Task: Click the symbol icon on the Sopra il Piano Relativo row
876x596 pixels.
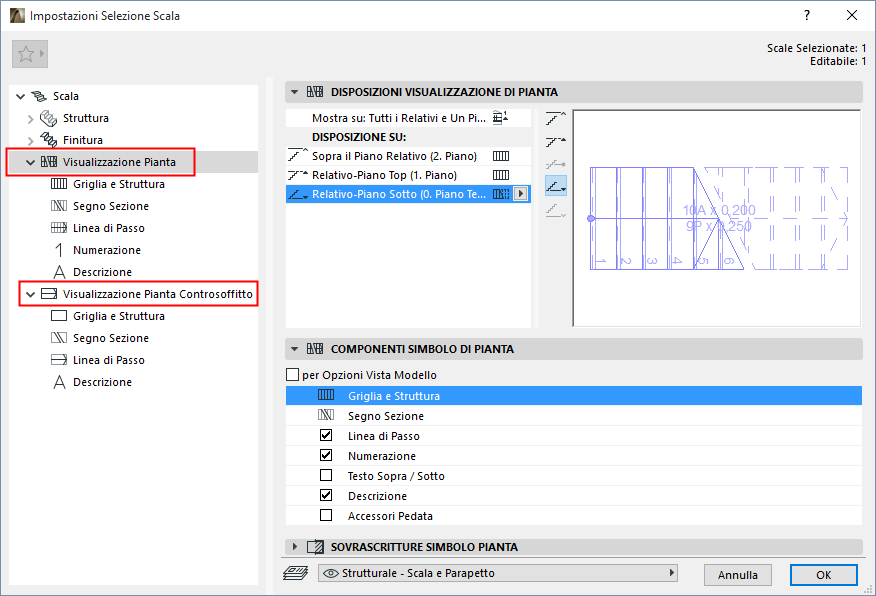Action: (x=501, y=156)
